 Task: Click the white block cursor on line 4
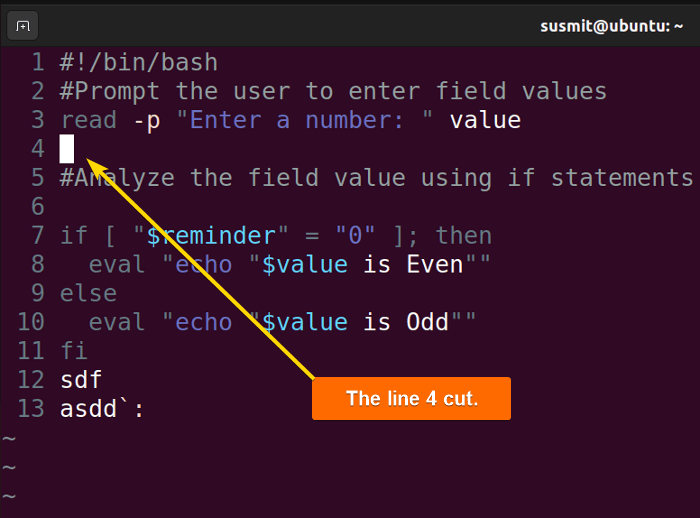tap(67, 149)
